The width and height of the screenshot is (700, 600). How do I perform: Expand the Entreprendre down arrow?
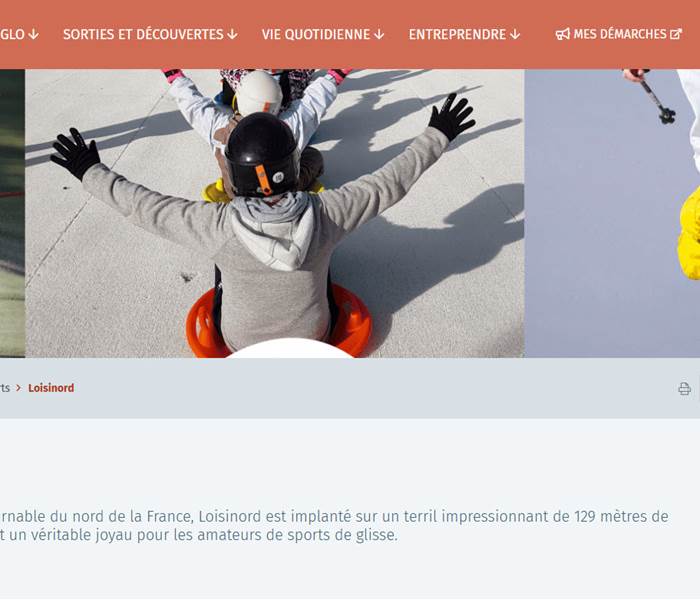515,34
